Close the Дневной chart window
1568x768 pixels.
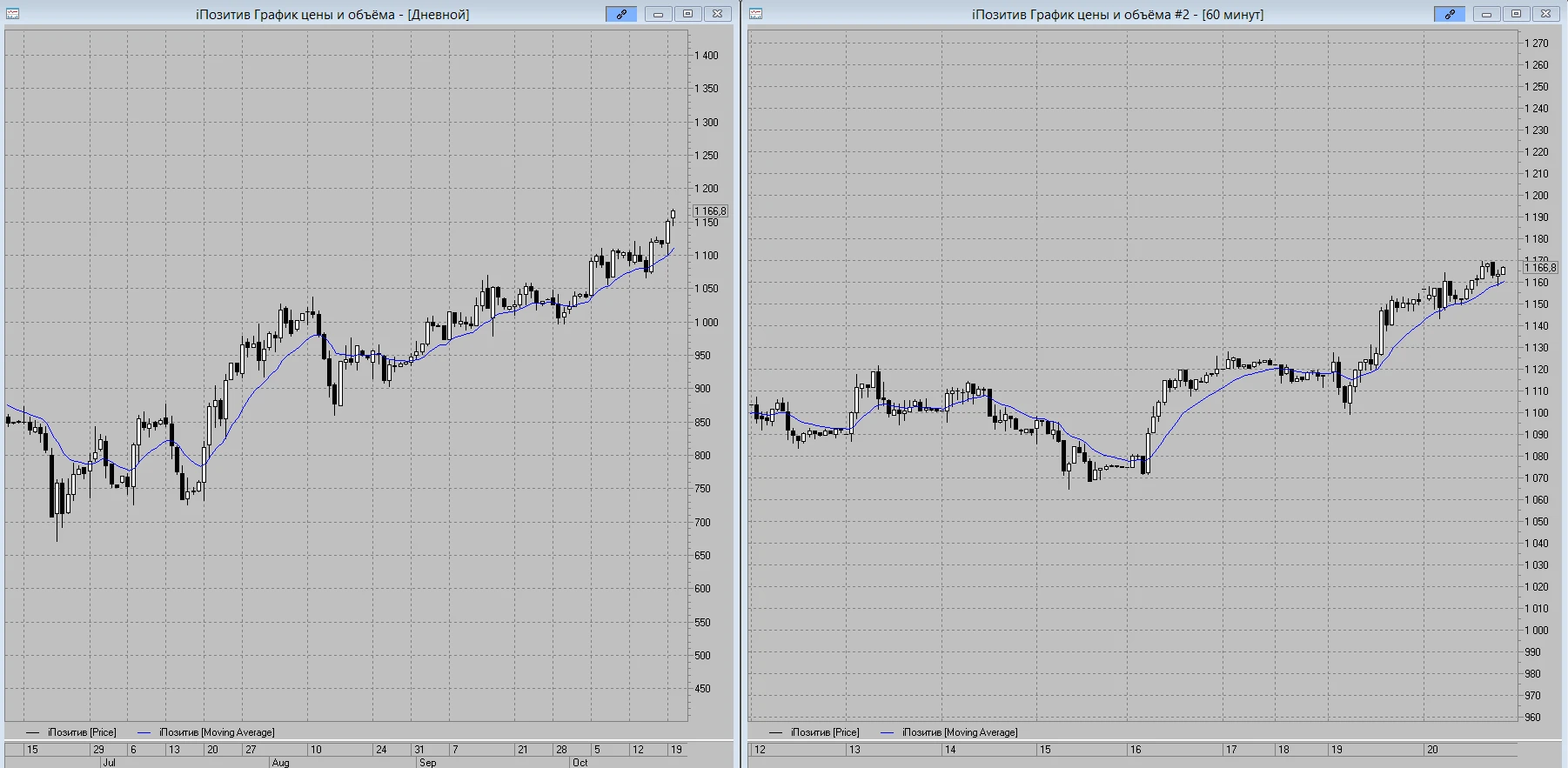point(717,14)
